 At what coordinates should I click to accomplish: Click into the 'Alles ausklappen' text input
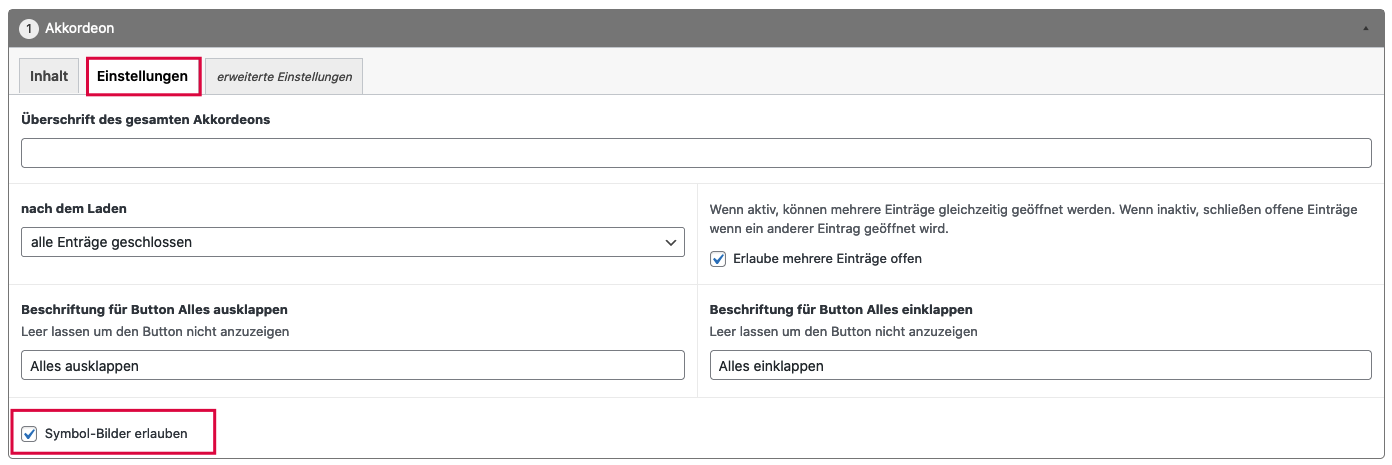click(x=352, y=365)
